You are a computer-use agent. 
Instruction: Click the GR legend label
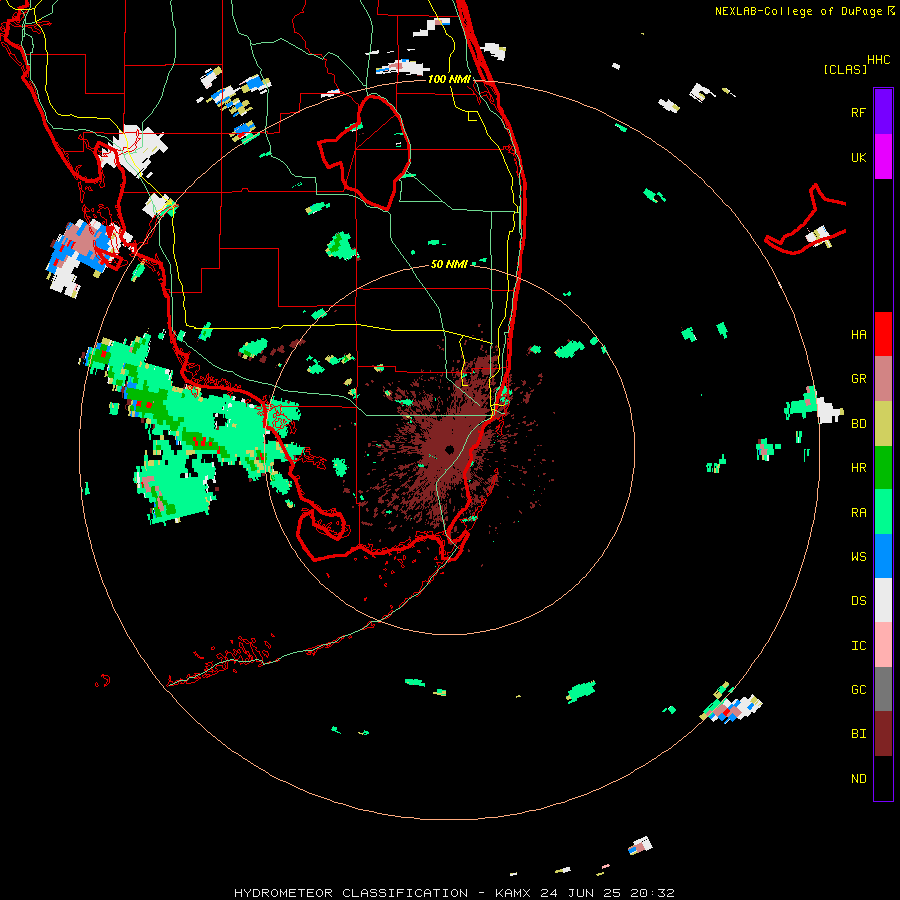[858, 379]
